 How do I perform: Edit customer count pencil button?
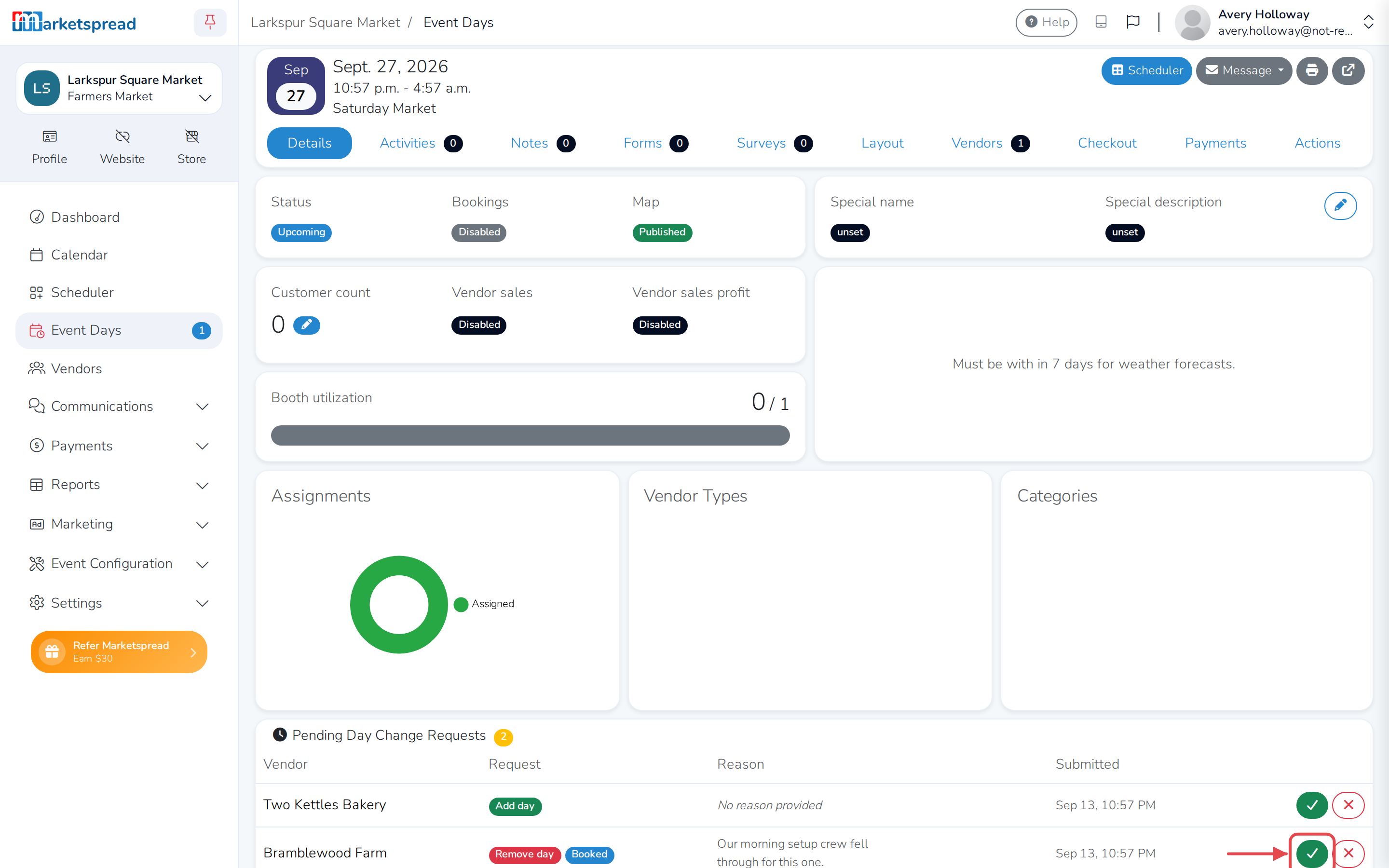[307, 325]
